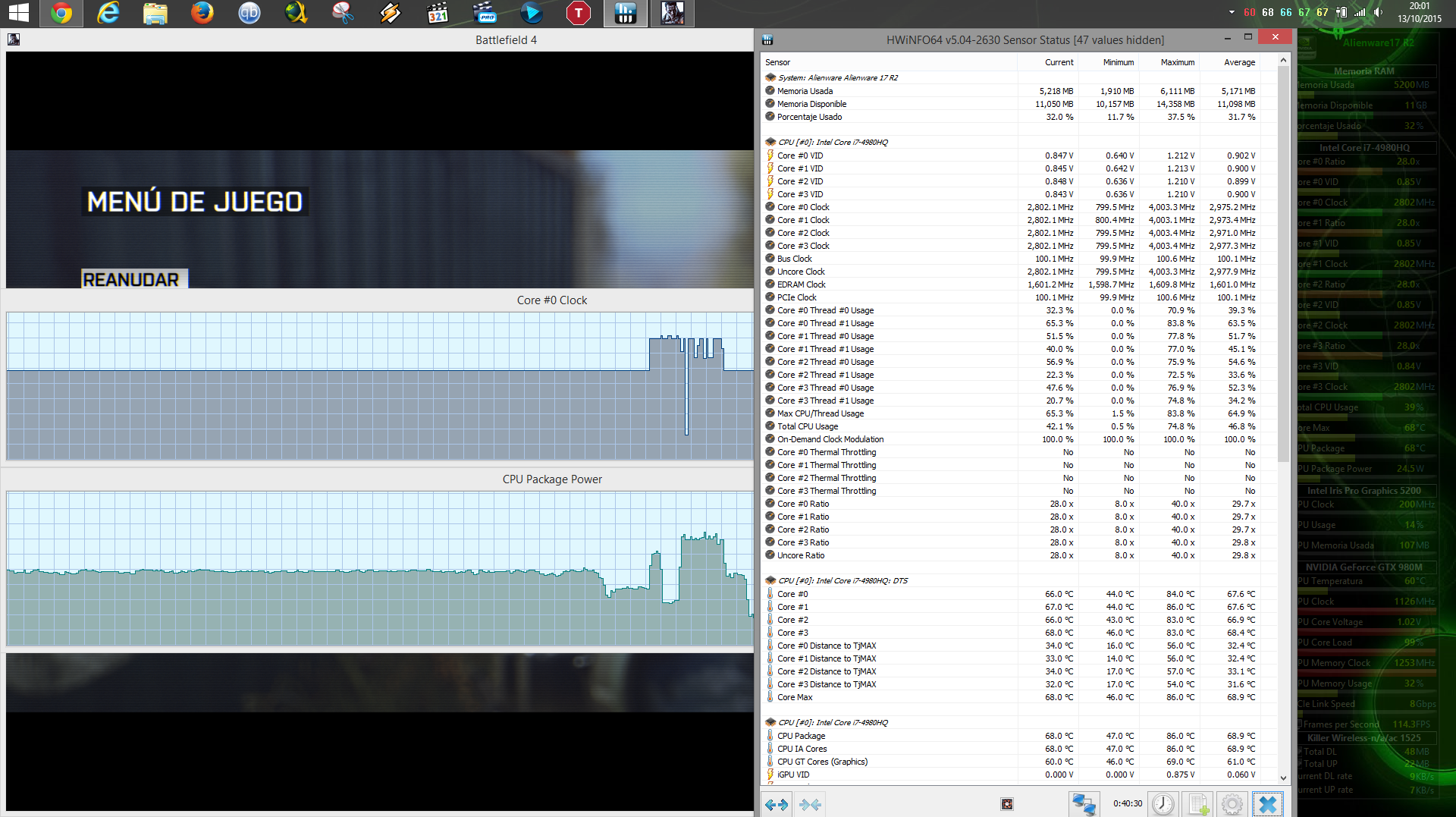Click scrollbar up arrow in sensor list
This screenshot has width=1456, height=817.
coord(1283,61)
